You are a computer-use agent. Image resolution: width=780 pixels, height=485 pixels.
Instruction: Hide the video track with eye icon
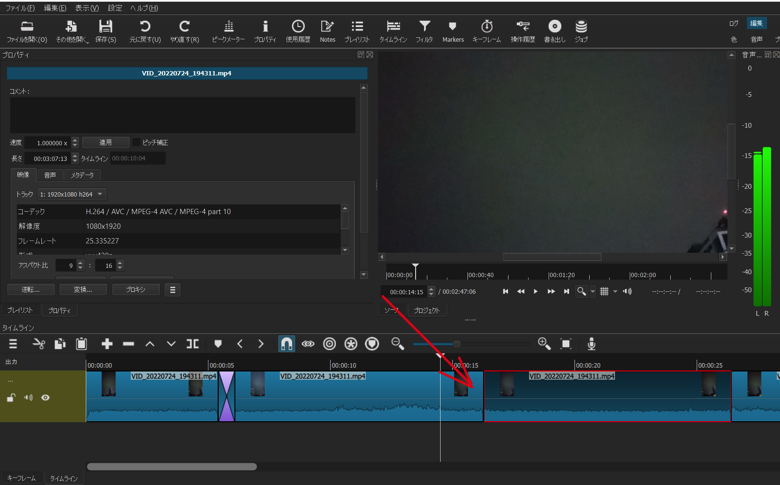45,397
